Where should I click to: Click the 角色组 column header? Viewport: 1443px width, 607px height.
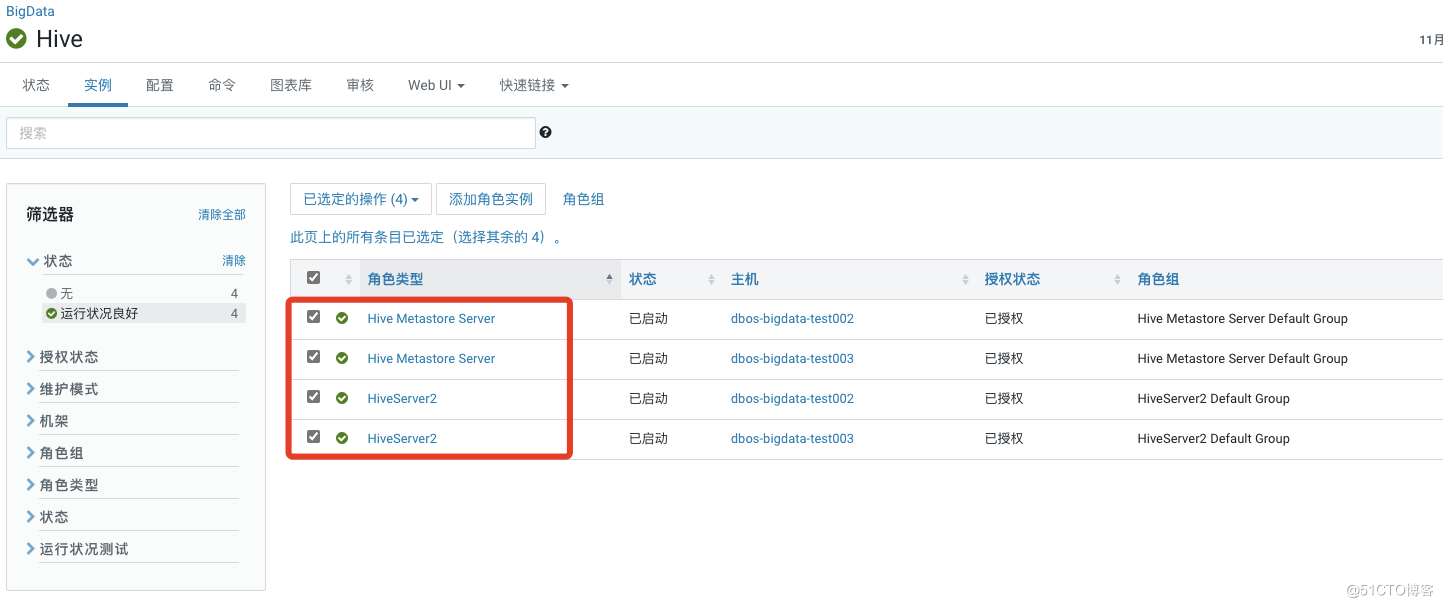[1158, 279]
